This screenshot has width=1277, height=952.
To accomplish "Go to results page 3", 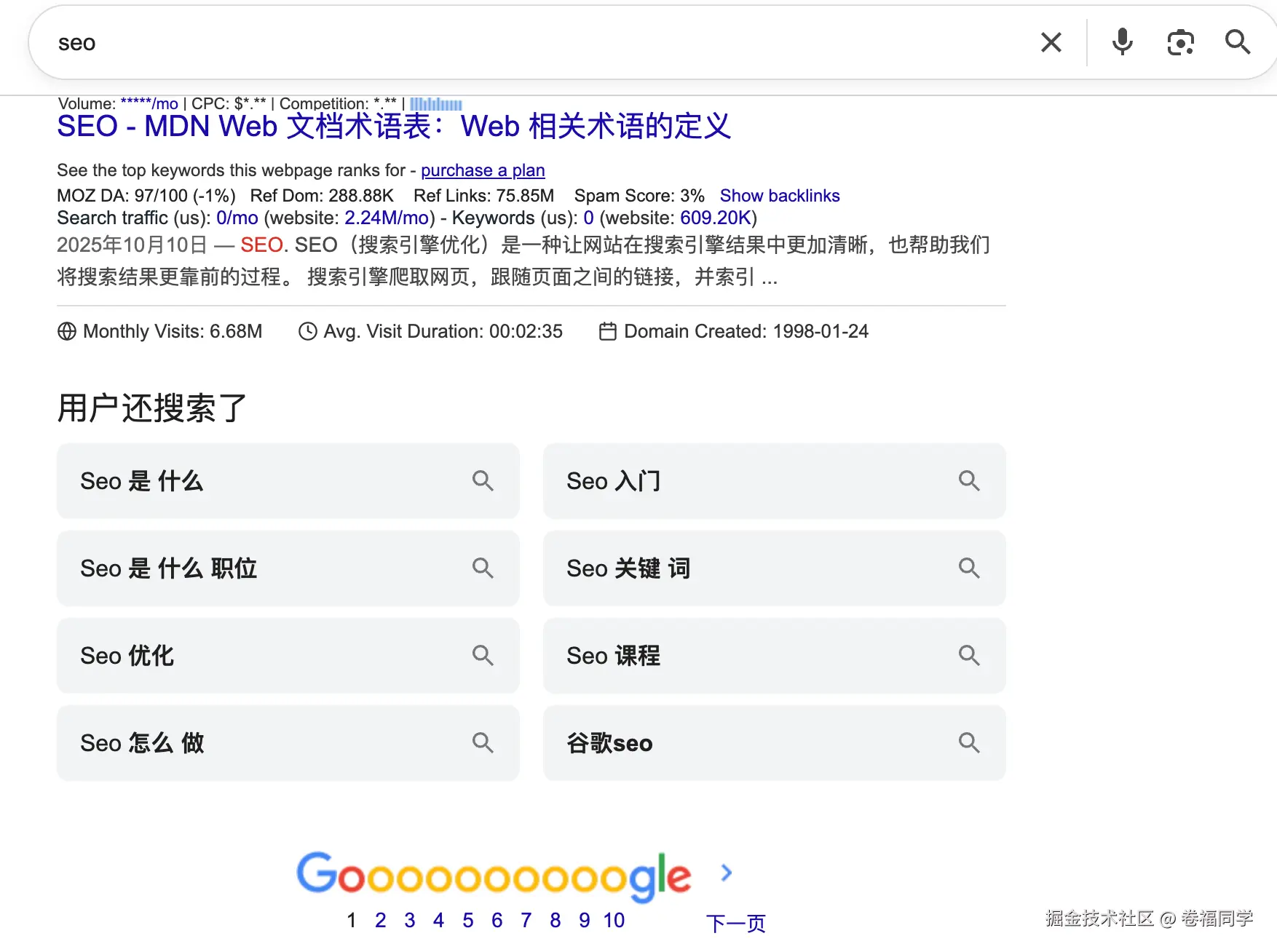I will pos(410,920).
